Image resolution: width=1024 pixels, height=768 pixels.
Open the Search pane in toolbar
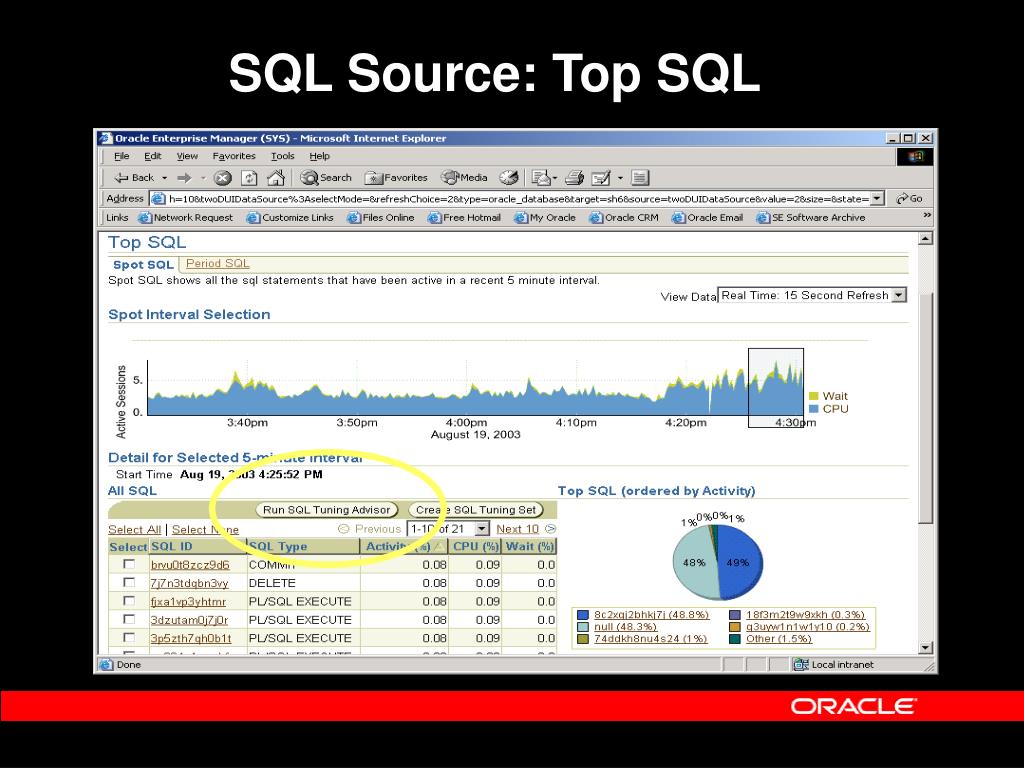(x=326, y=178)
